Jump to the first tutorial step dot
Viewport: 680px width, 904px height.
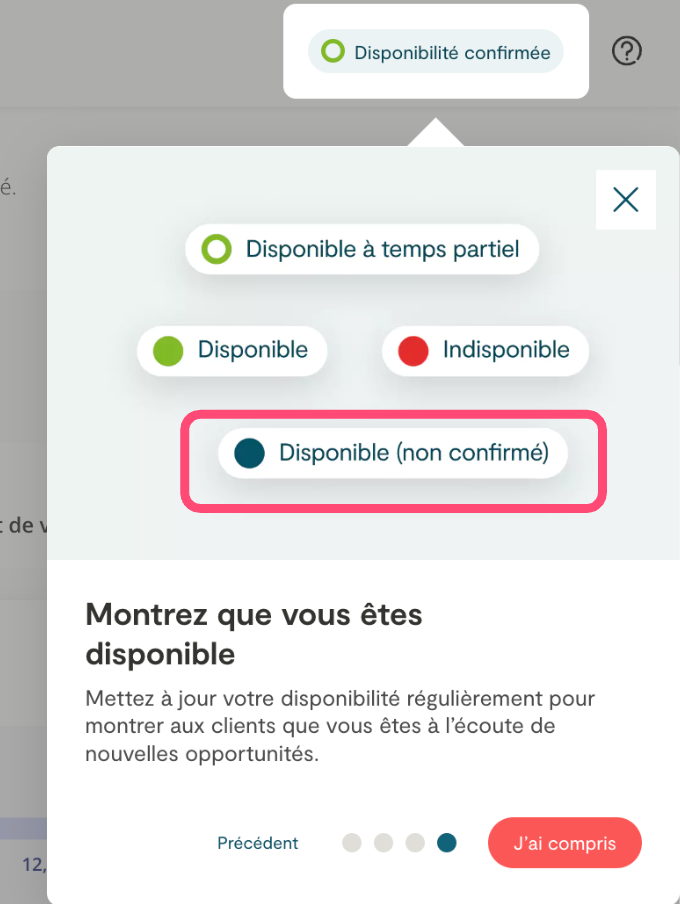coord(352,843)
